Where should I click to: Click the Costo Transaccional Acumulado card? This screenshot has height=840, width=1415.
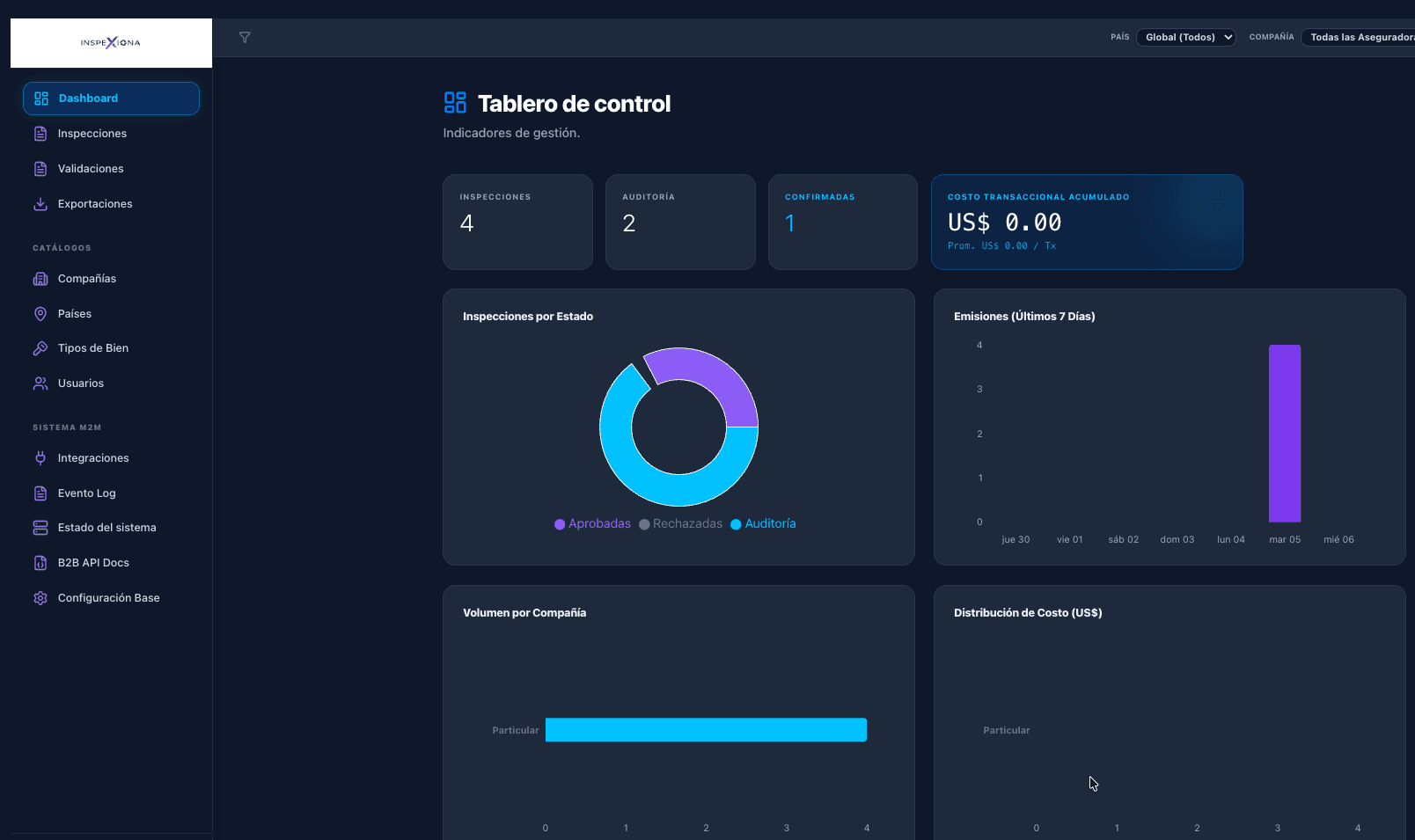(x=1087, y=222)
